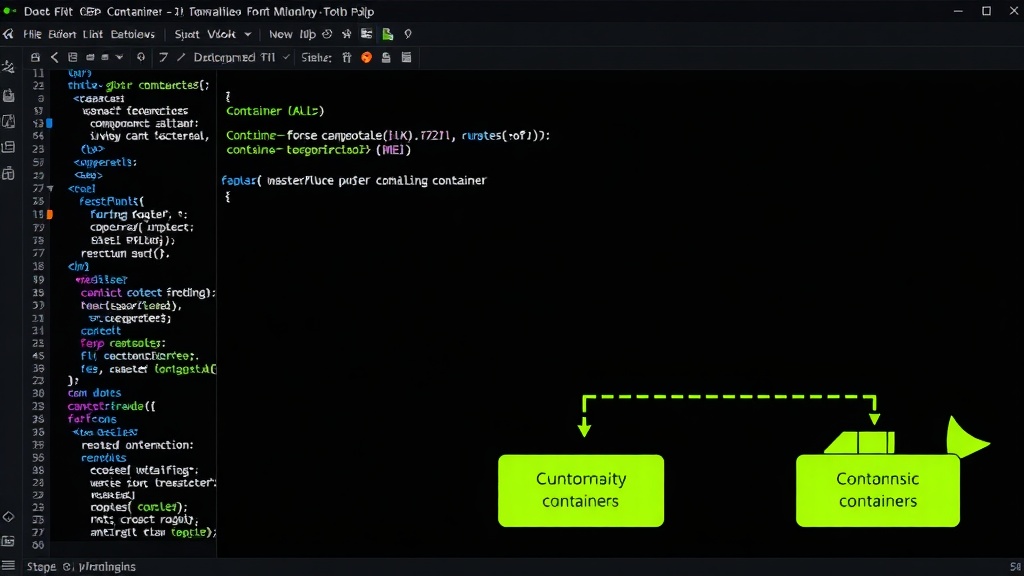The height and width of the screenshot is (576, 1024).
Task: Click the Sµat menu item
Action: (187, 34)
